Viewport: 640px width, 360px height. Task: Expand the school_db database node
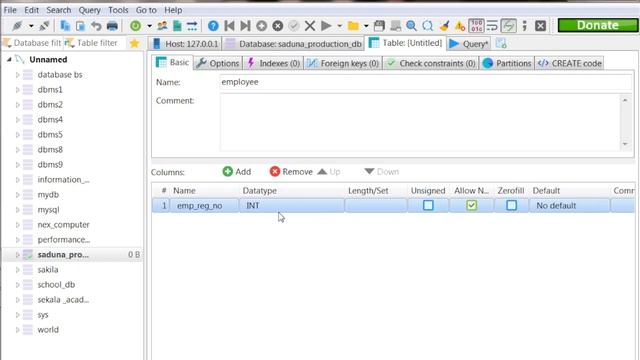coord(17,285)
